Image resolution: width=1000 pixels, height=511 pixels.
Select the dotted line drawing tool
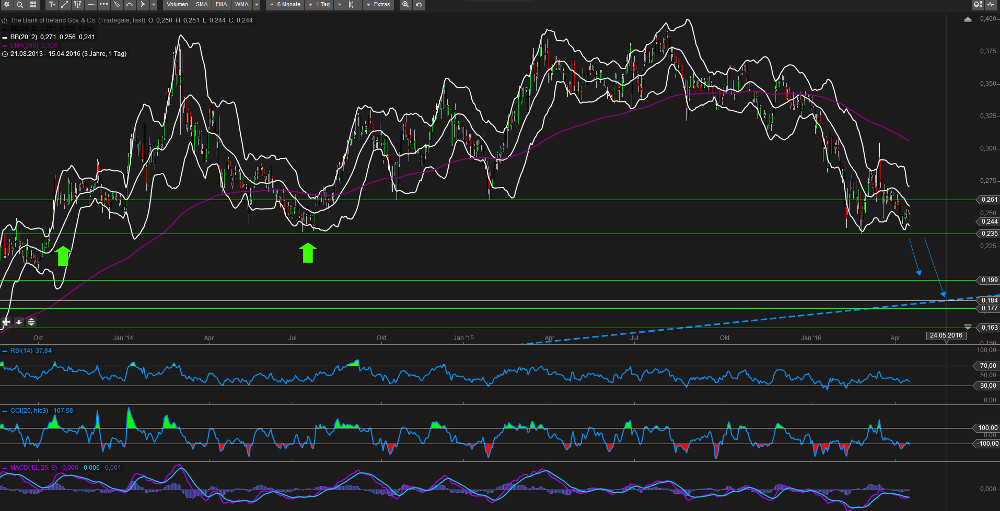[104, 5]
